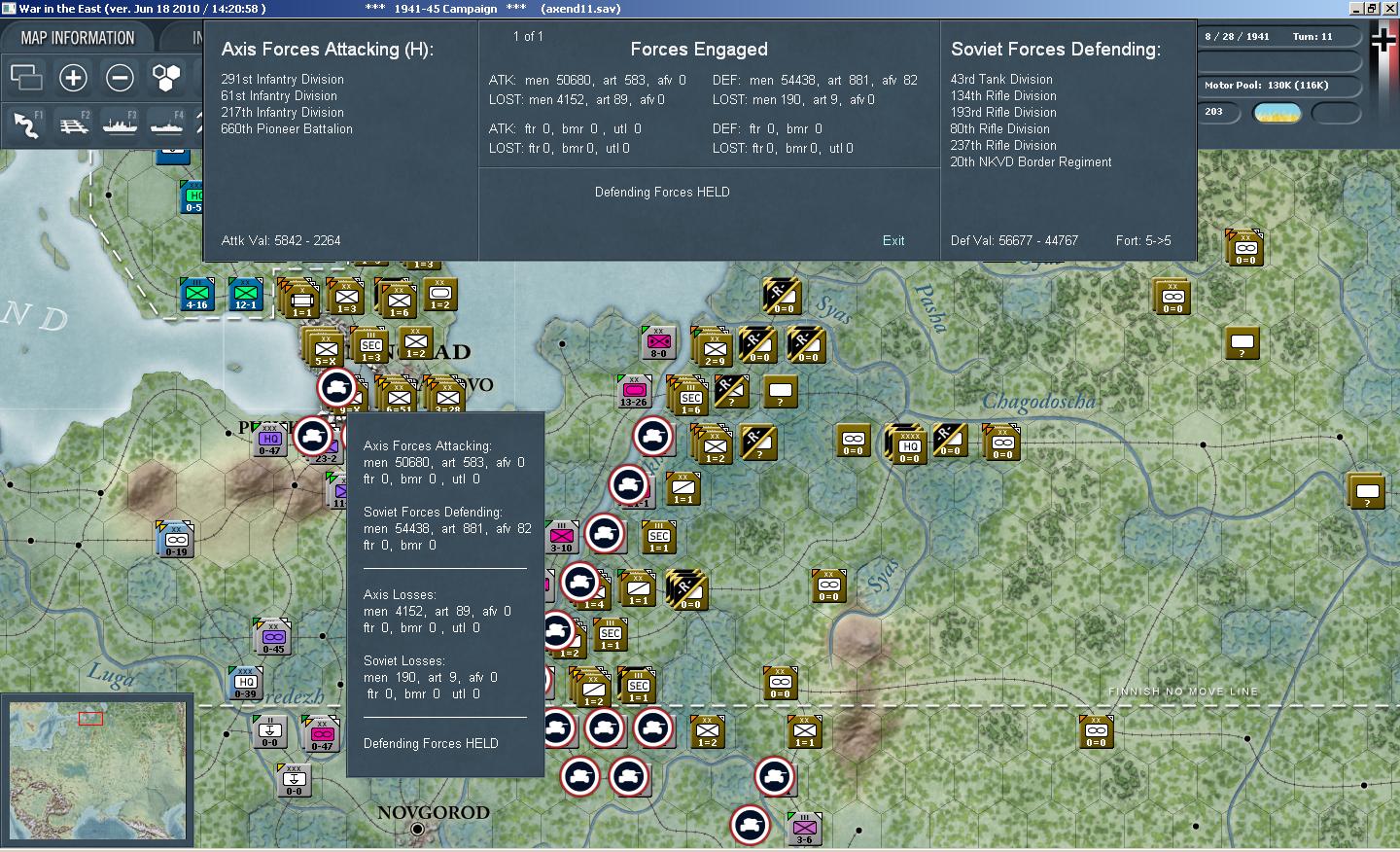Screen dimensions: 1400x852
Task: Click the Def Val: 56677 - 44767 text
Action: click(1014, 240)
